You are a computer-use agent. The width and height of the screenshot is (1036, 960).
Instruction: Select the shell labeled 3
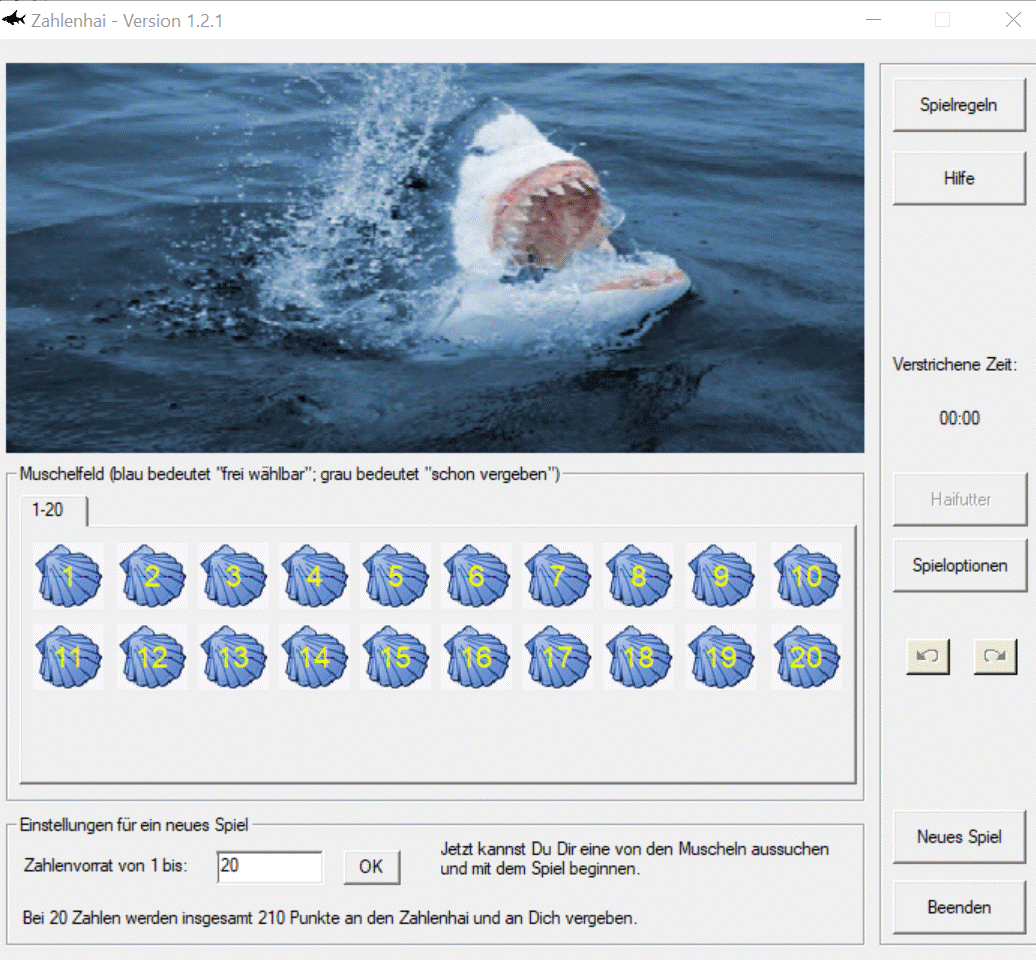coord(233,575)
